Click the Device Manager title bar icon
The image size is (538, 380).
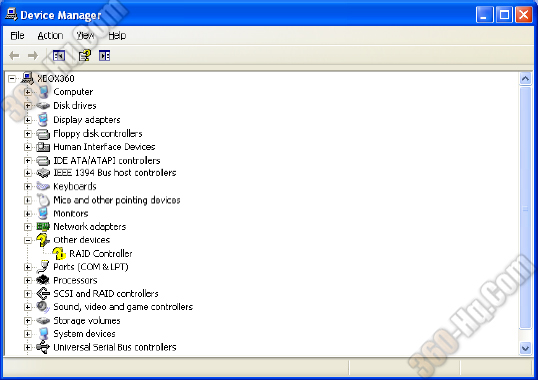click(x=11, y=14)
